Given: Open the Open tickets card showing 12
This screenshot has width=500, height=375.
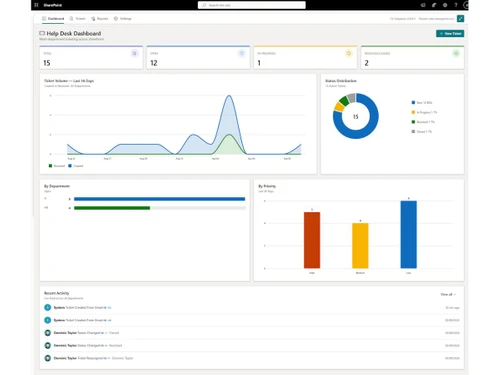Looking at the screenshot, I should (198, 58).
